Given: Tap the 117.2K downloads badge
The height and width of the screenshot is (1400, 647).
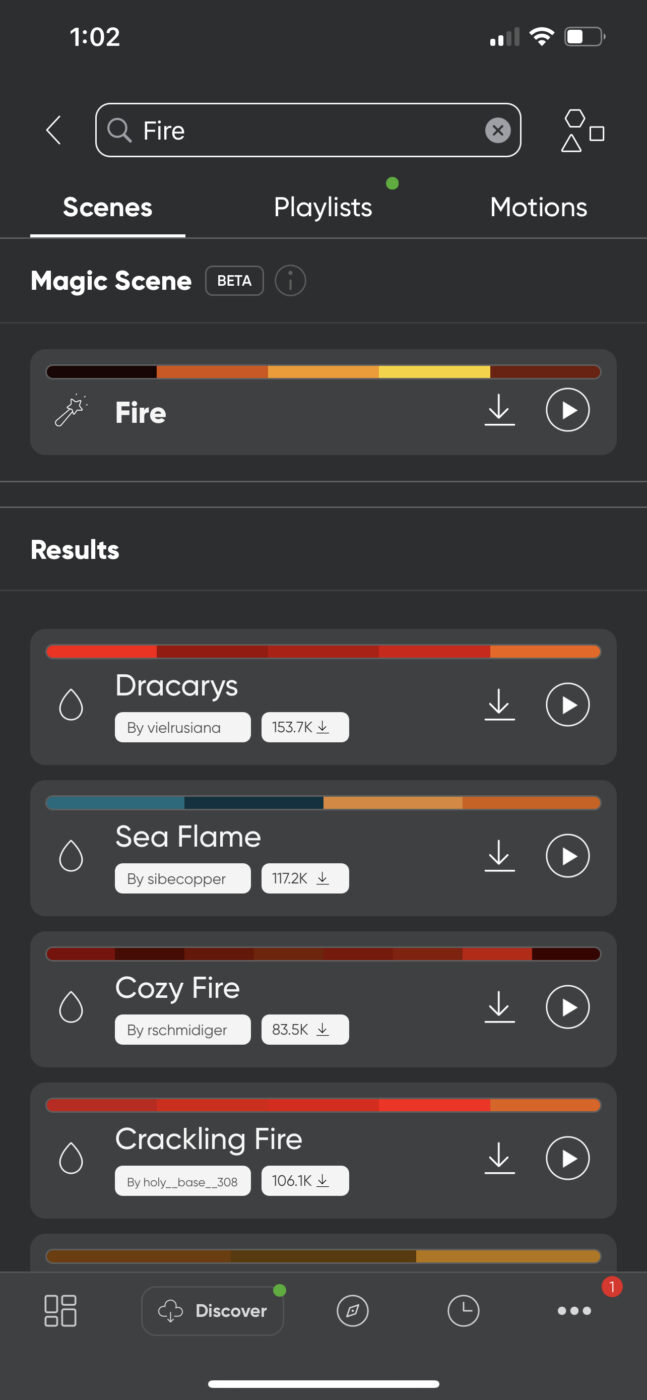Looking at the screenshot, I should (305, 879).
